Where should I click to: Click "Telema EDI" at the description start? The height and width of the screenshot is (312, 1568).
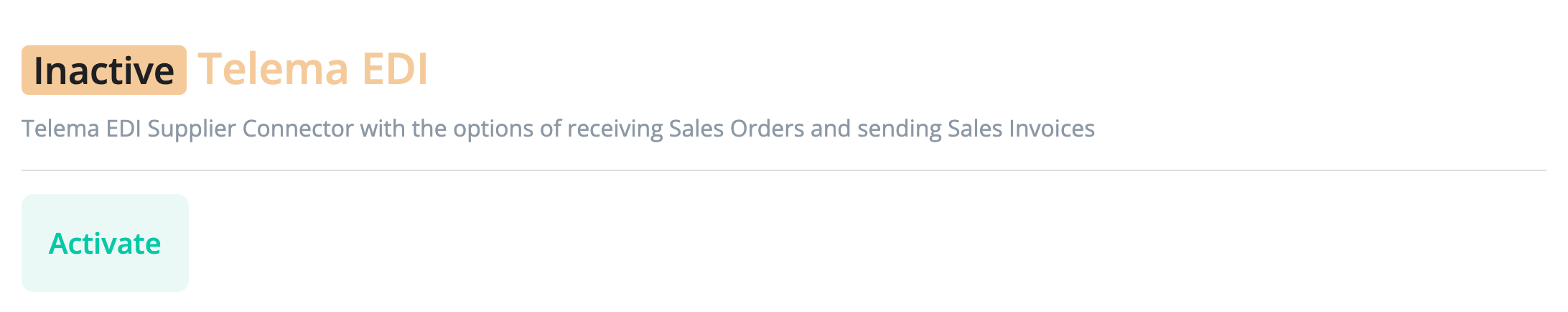pyautogui.click(x=81, y=129)
